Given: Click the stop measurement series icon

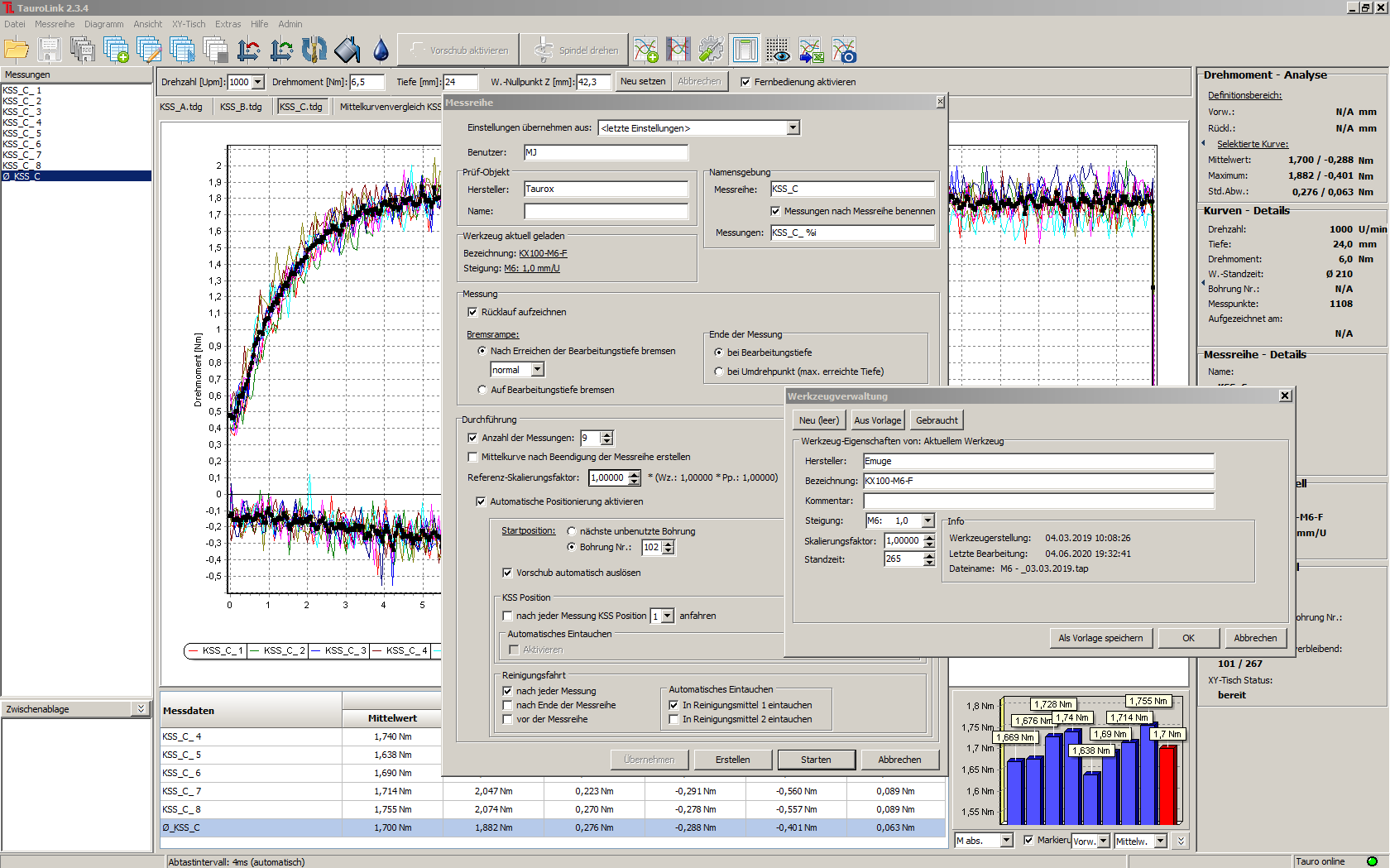Looking at the screenshot, I should click(215, 50).
